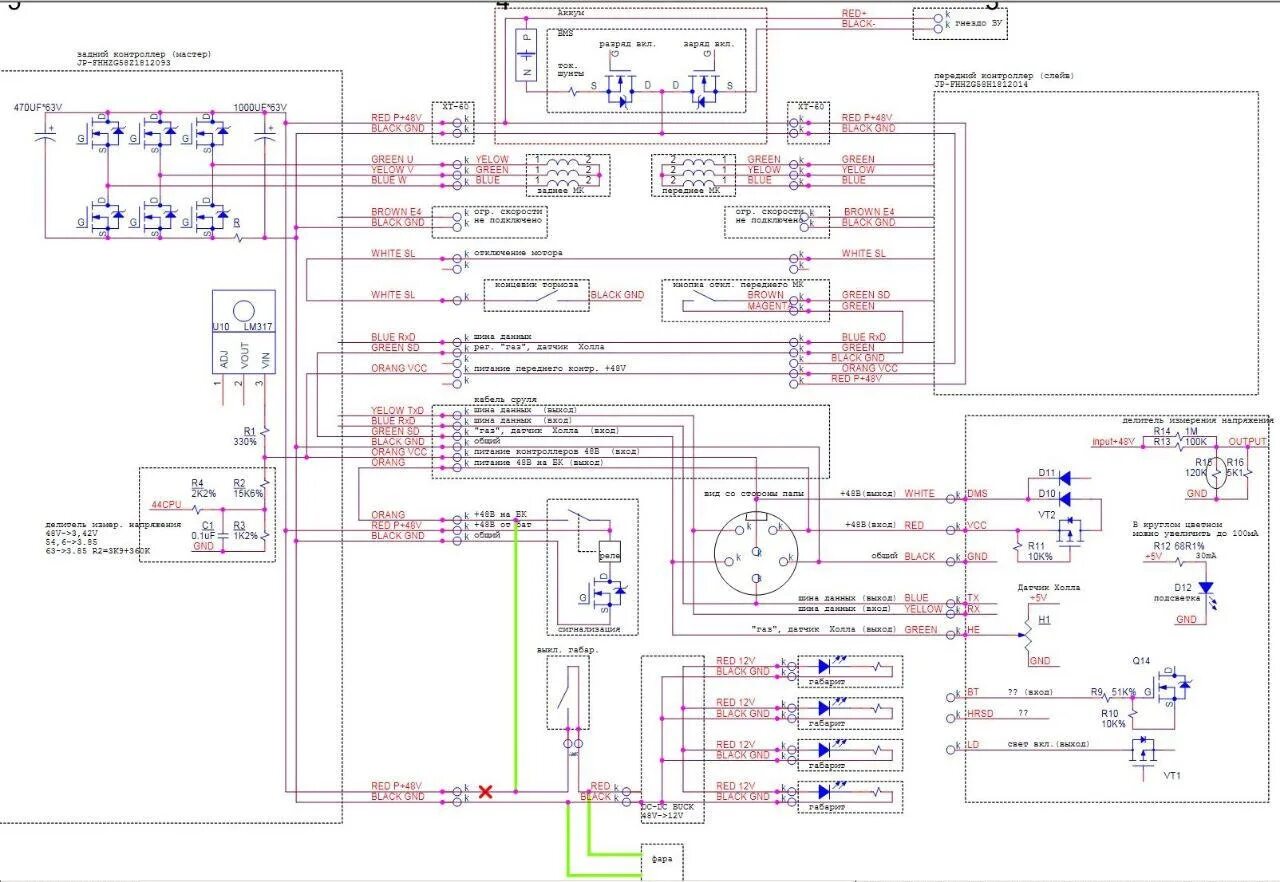Click the D11 diode symbol
1280x882 pixels.
pyautogui.click(x=1065, y=478)
